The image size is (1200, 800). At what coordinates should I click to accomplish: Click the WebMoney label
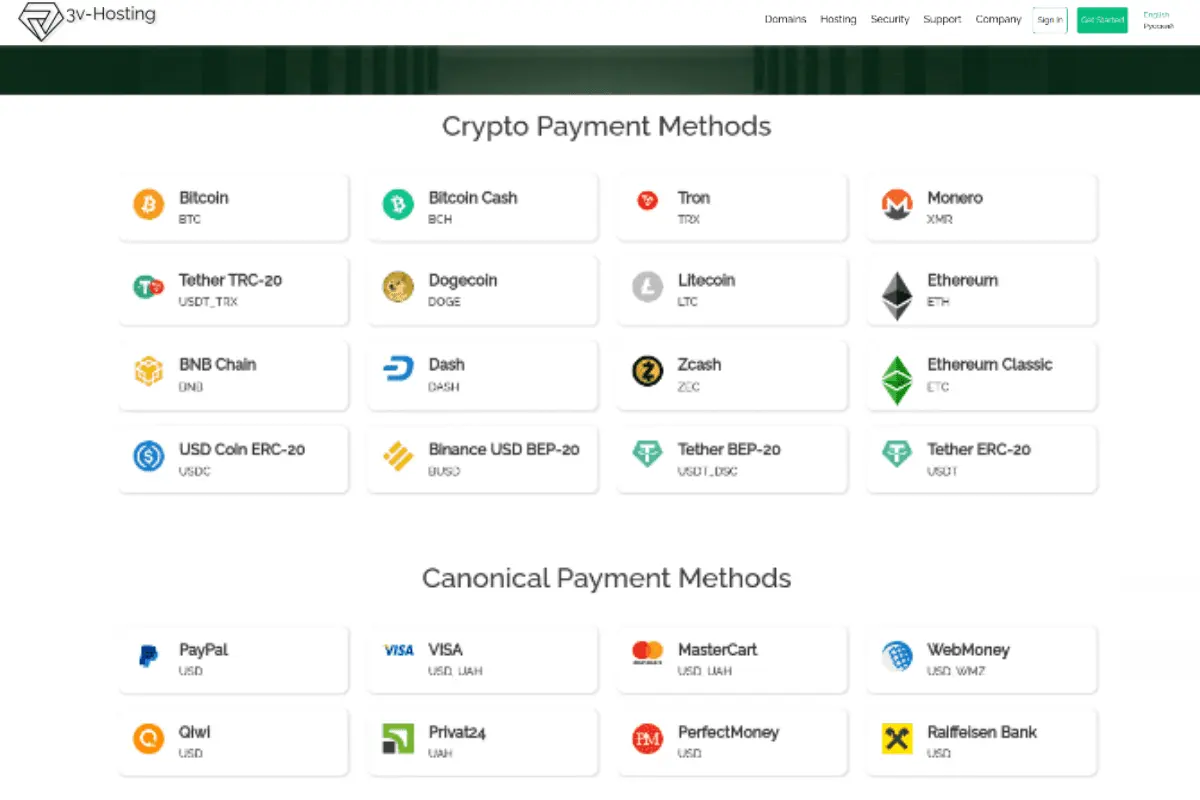(x=968, y=650)
